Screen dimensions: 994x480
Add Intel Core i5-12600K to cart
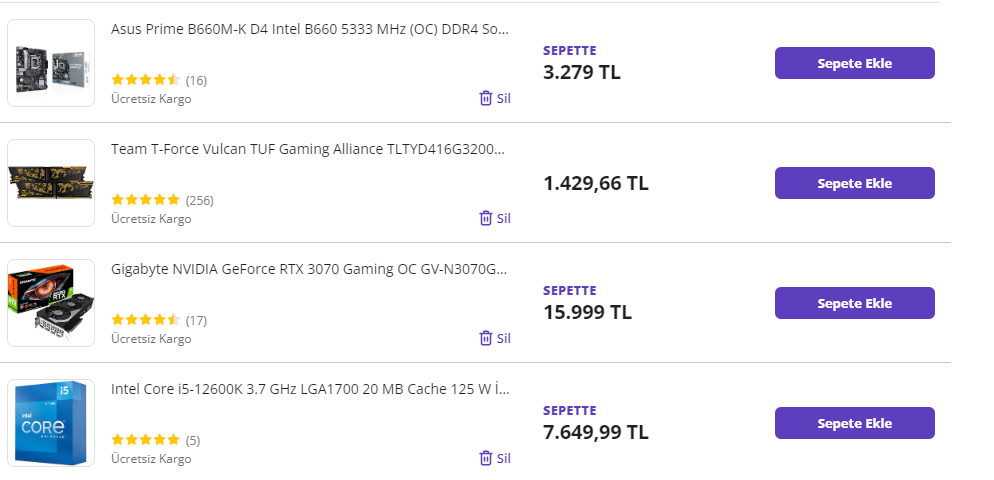click(854, 423)
